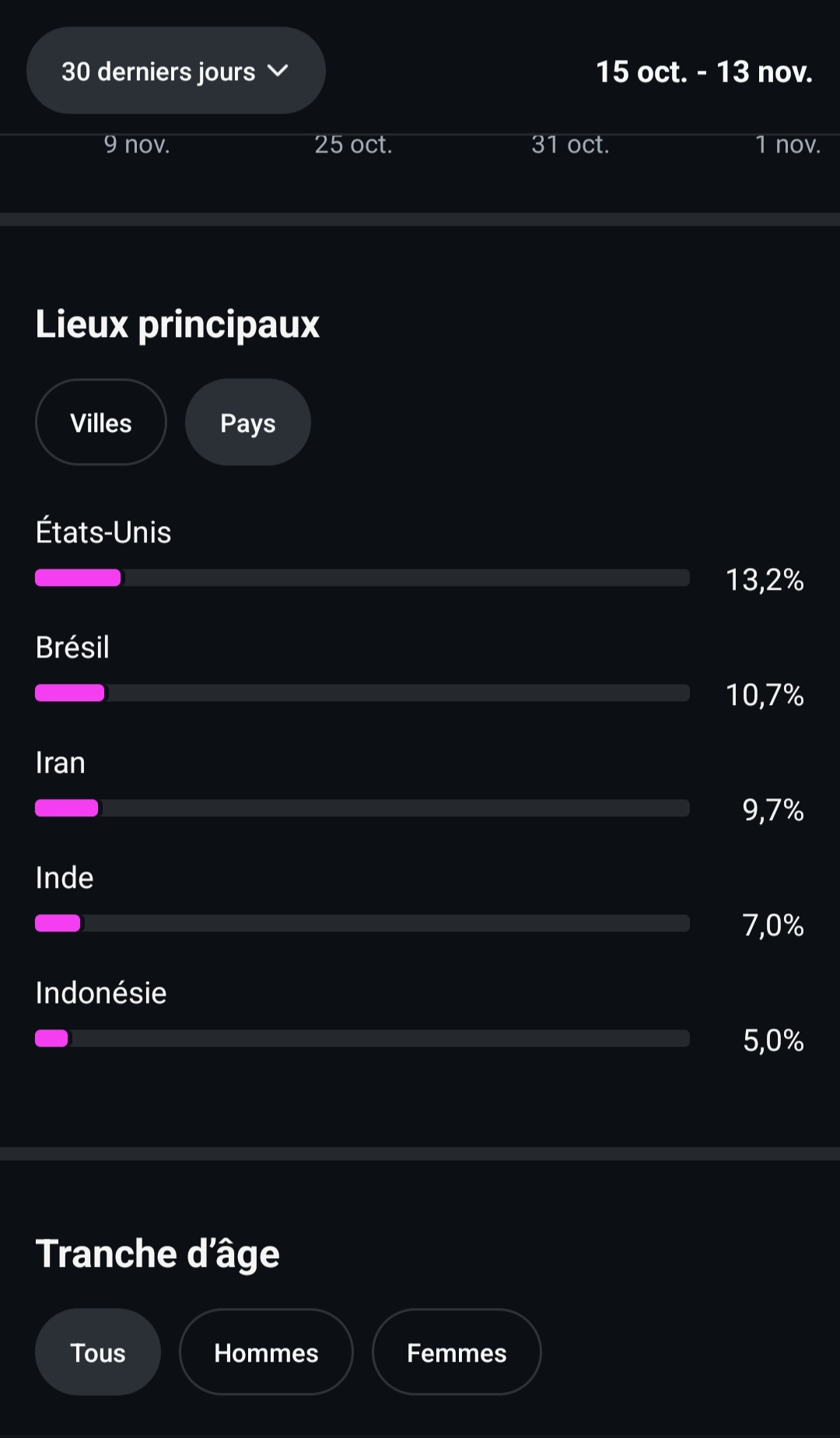Viewport: 840px width, 1438px height.
Task: Open the 30 derniers jours dropdown
Action: [x=176, y=71]
